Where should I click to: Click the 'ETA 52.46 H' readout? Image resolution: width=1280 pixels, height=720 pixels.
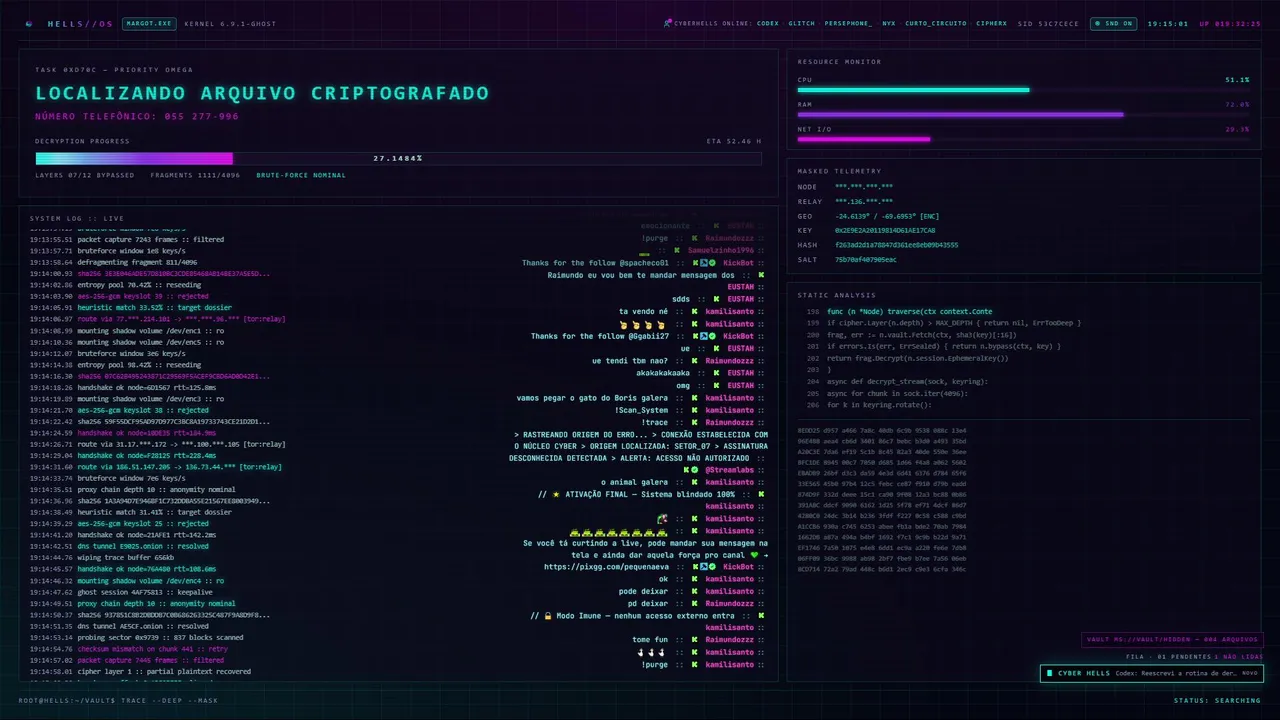[734, 141]
